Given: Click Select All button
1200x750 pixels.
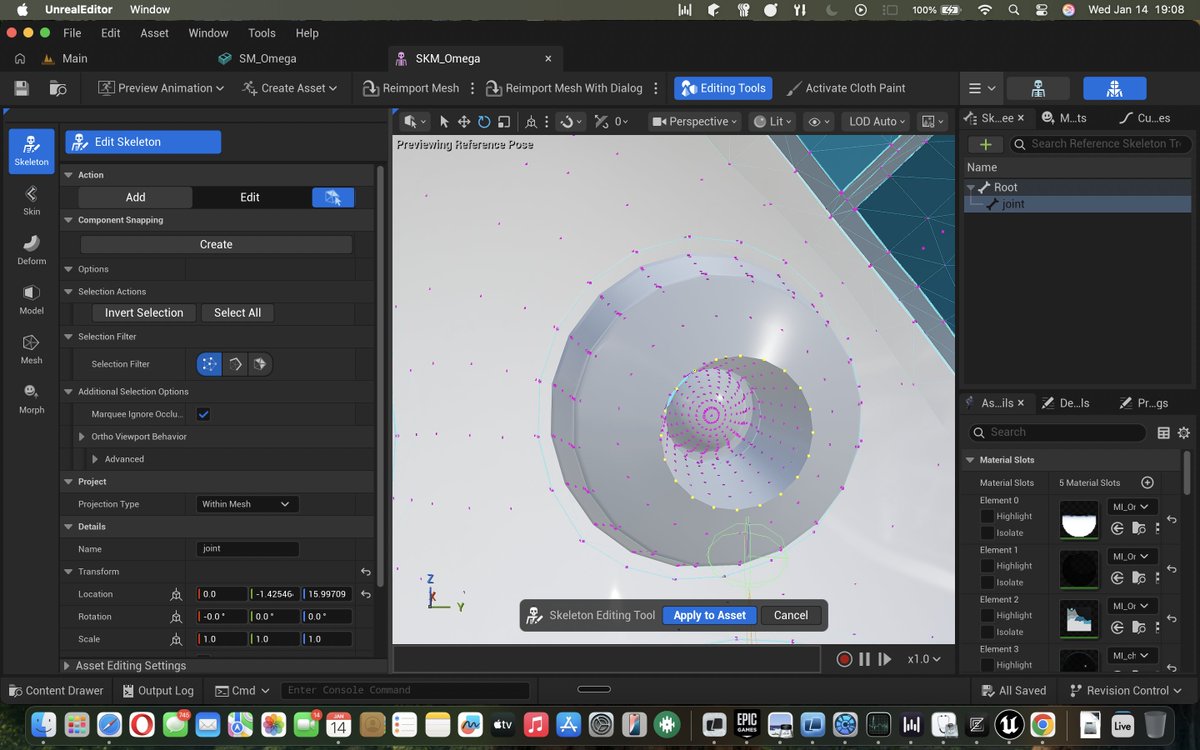Looking at the screenshot, I should (238, 313).
